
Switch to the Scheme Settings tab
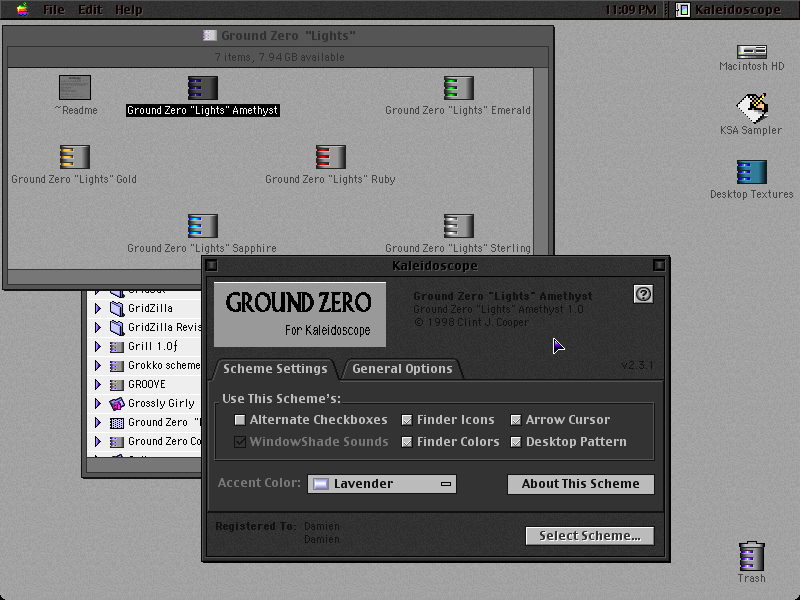click(x=275, y=369)
